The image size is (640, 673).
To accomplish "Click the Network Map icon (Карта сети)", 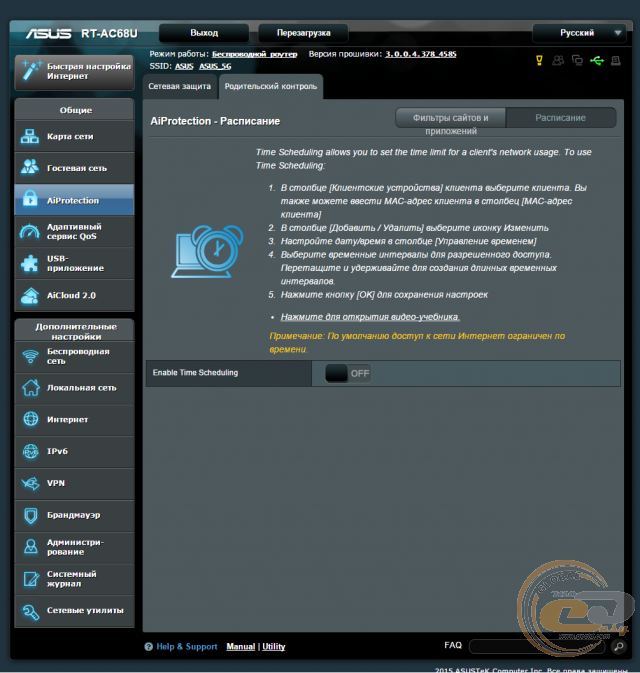I will pyautogui.click(x=30, y=136).
